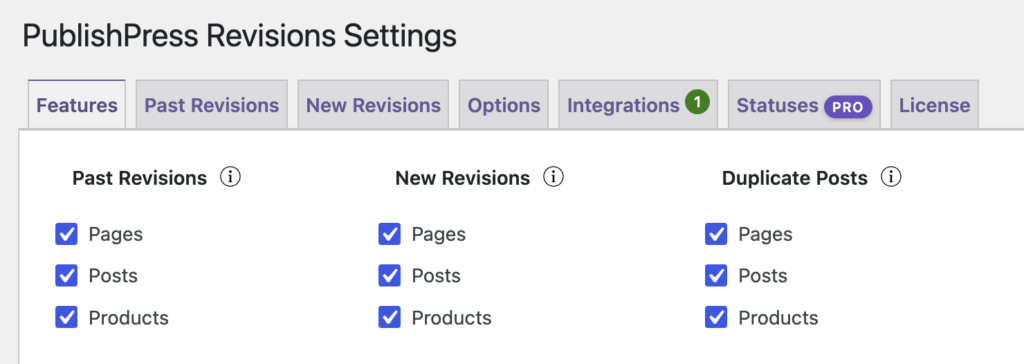The width and height of the screenshot is (1024, 364).
Task: Click green notification badge on Integrations
Action: (x=697, y=102)
